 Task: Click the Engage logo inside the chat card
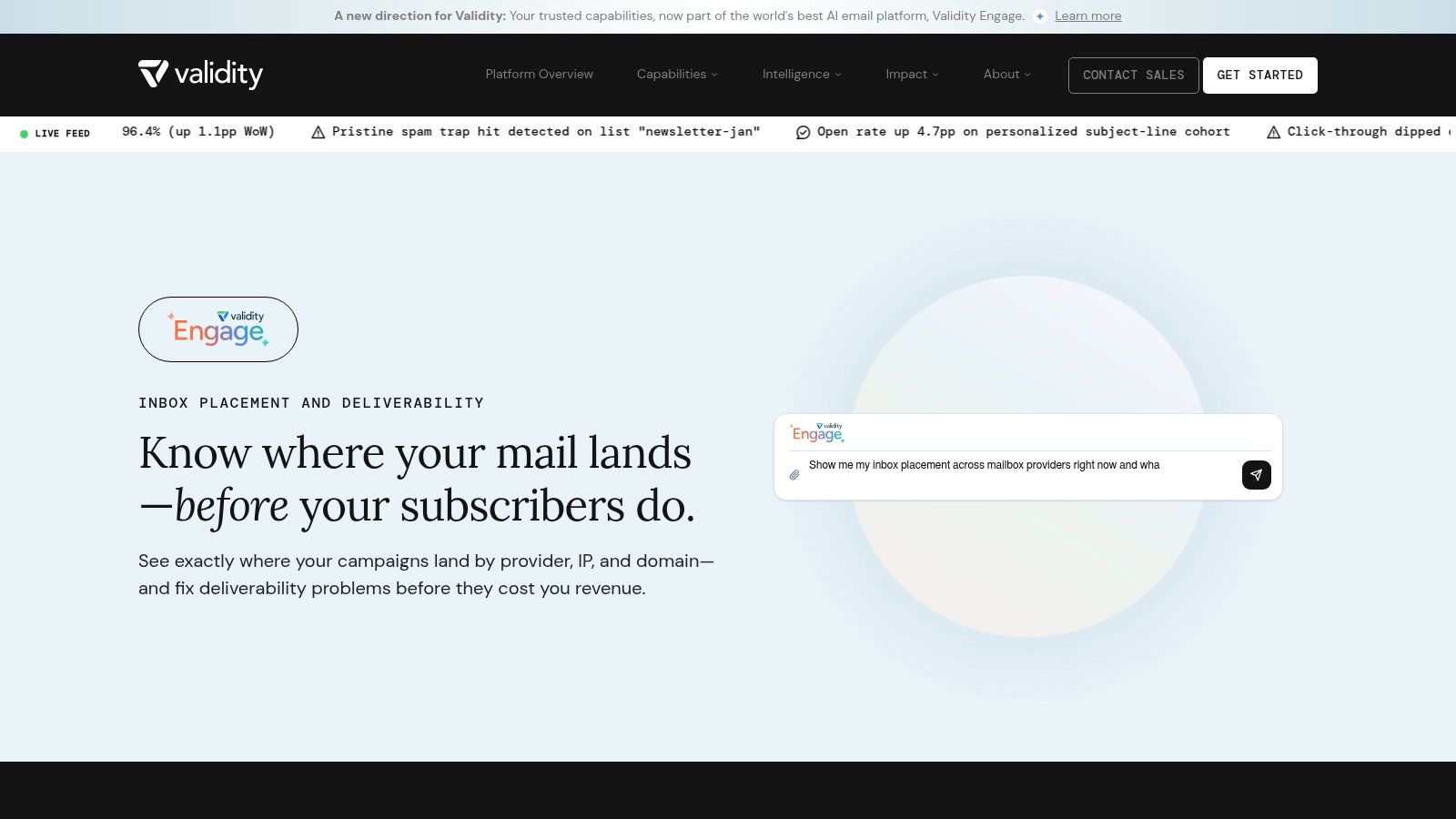click(x=817, y=432)
